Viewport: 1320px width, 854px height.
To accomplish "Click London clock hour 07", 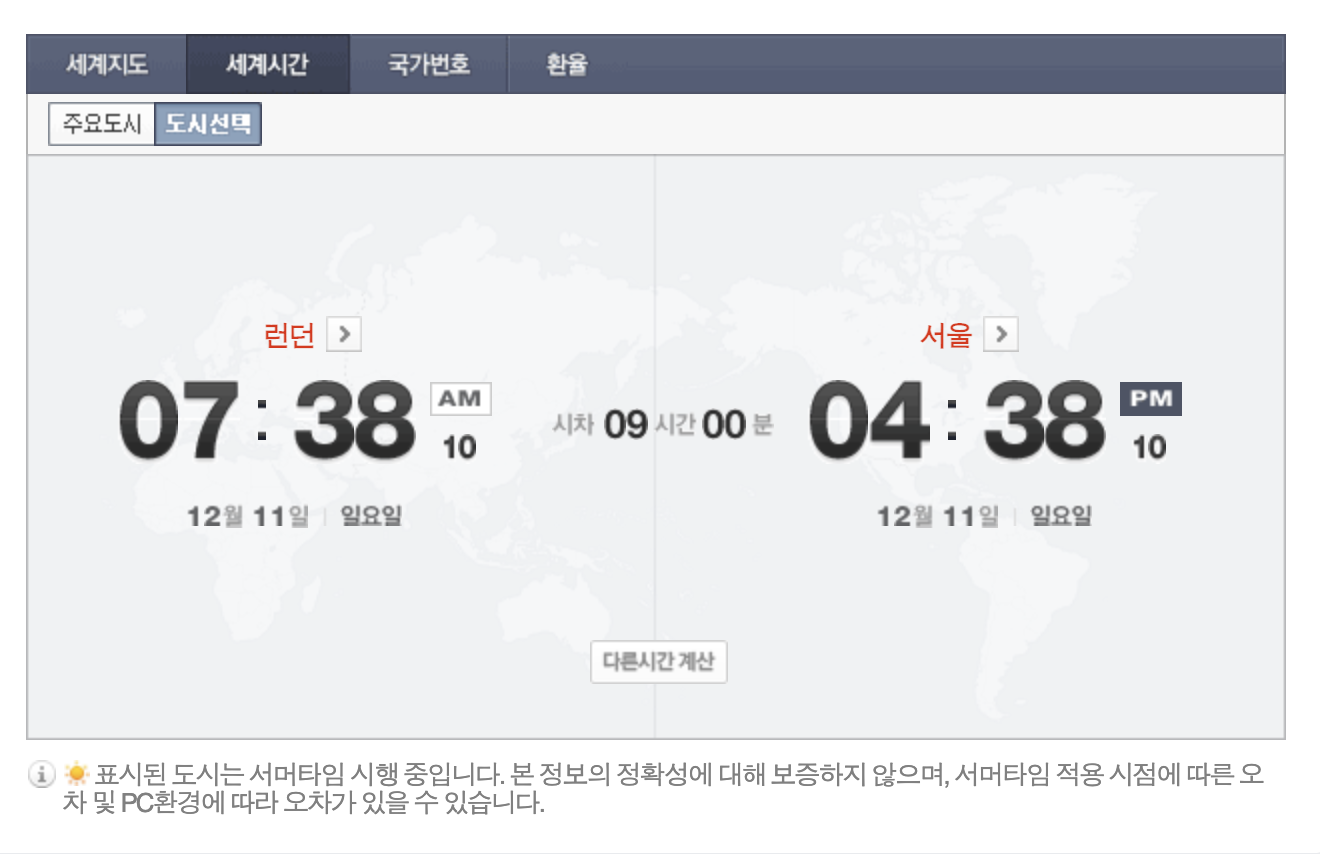I will (x=178, y=421).
